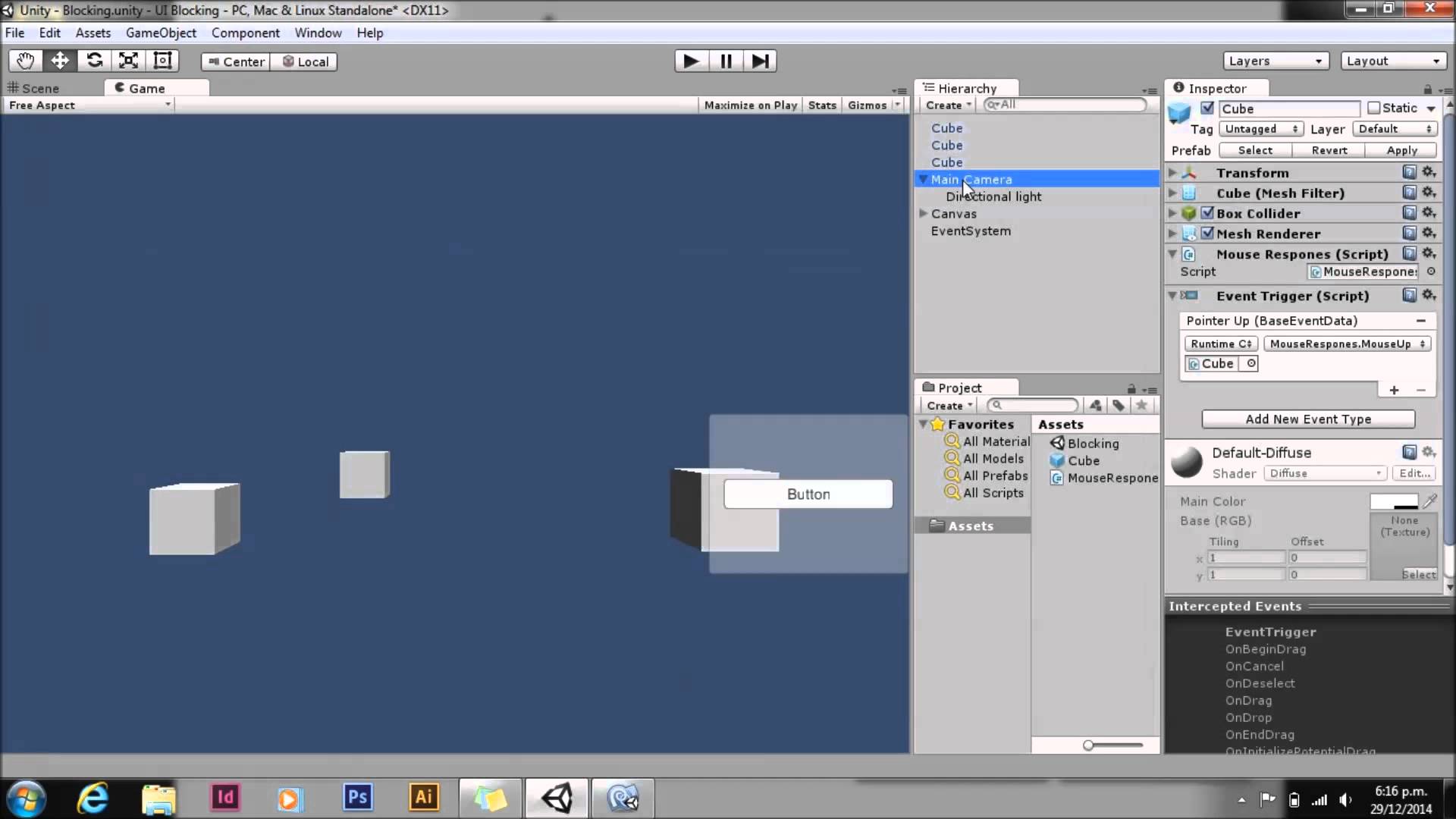Toggle Local handle rotation
The width and height of the screenshot is (1456, 819).
point(304,61)
